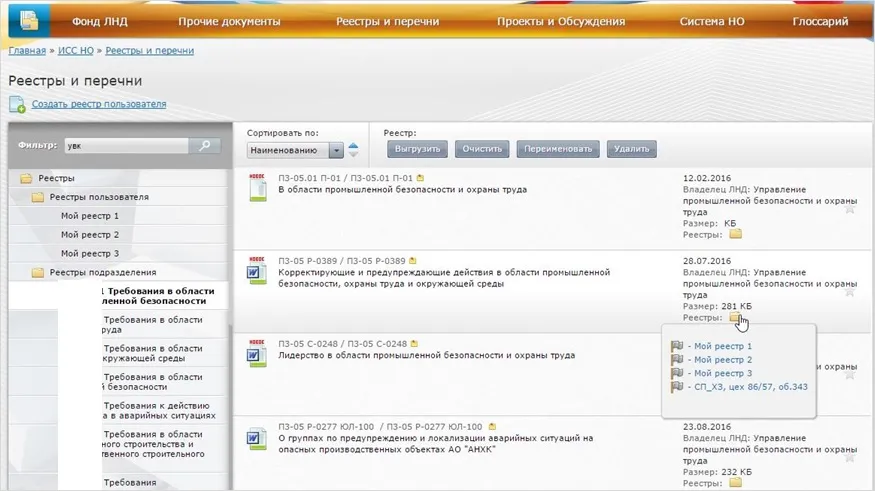Open the Фонд ЛНД menu

98,21
